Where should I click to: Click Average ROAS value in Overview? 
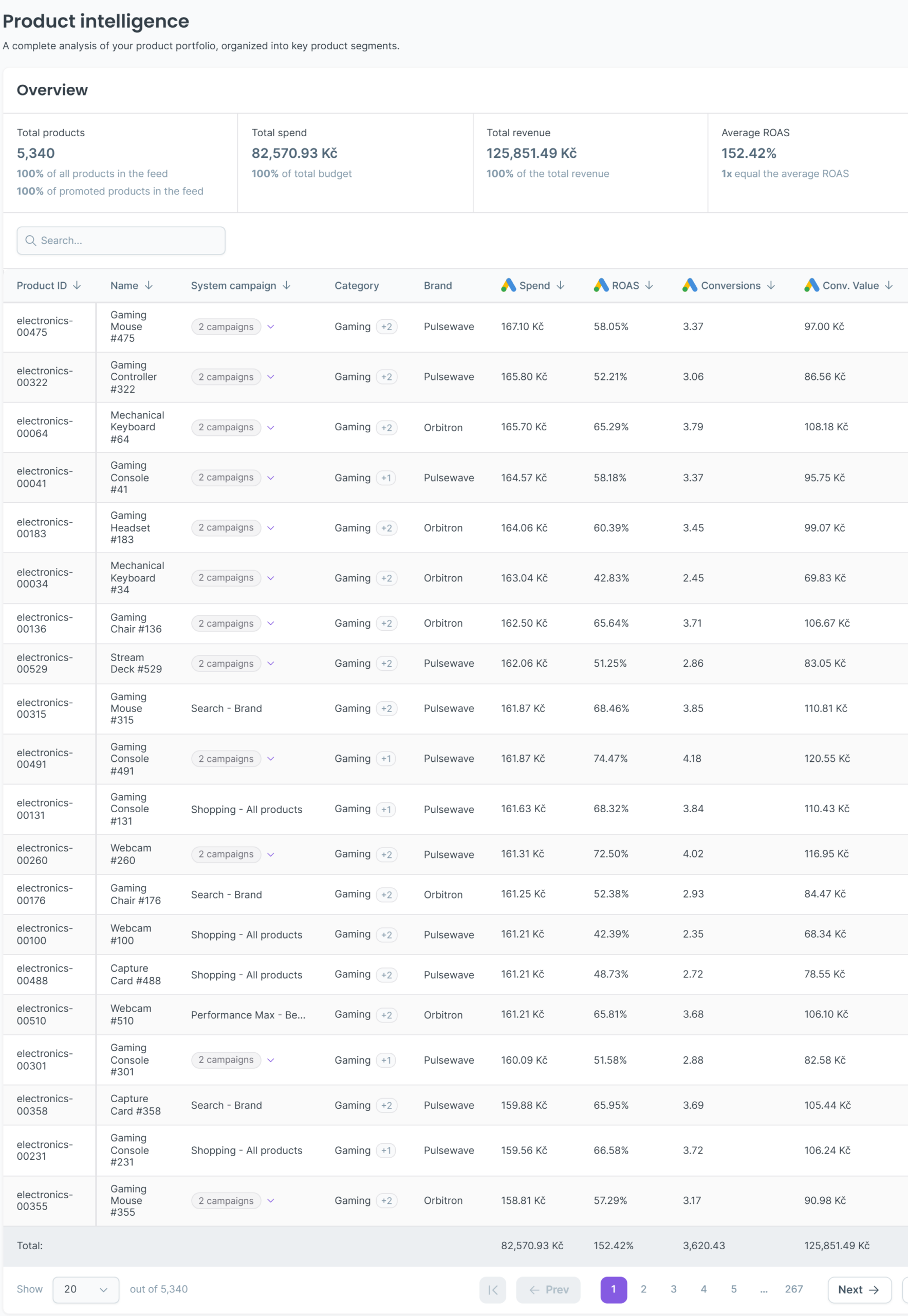(x=749, y=154)
